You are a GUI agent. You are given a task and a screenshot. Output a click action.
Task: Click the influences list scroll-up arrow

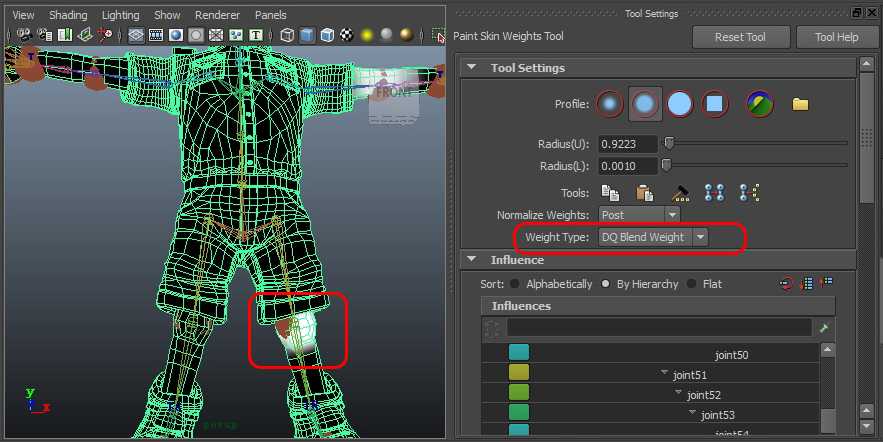[x=827, y=350]
